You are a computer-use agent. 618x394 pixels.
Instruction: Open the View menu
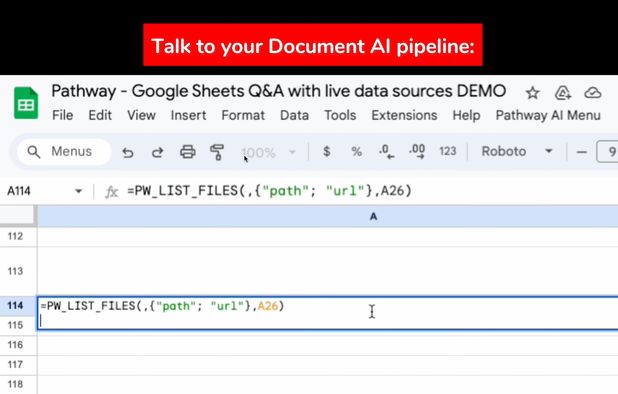click(141, 115)
